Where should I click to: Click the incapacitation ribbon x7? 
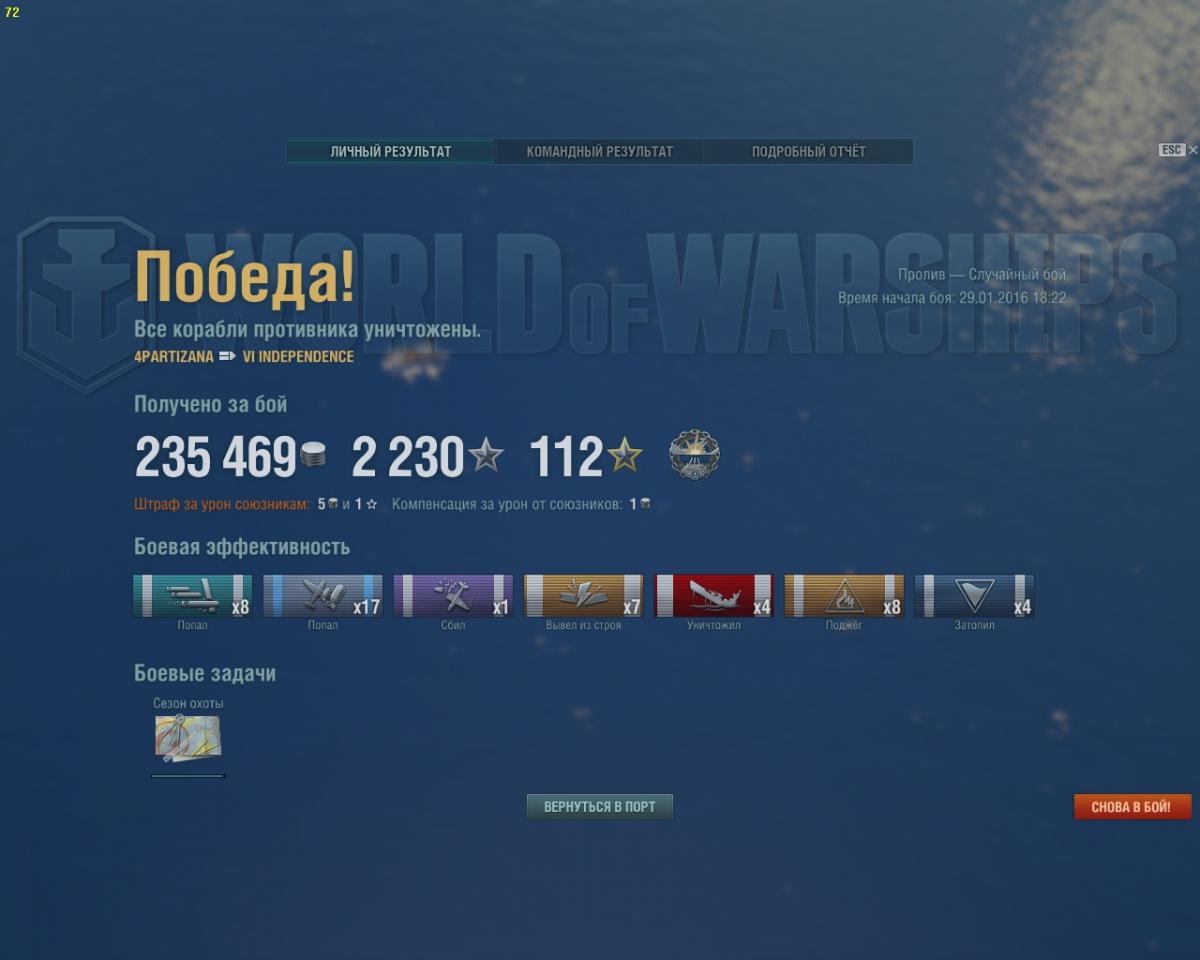click(583, 596)
